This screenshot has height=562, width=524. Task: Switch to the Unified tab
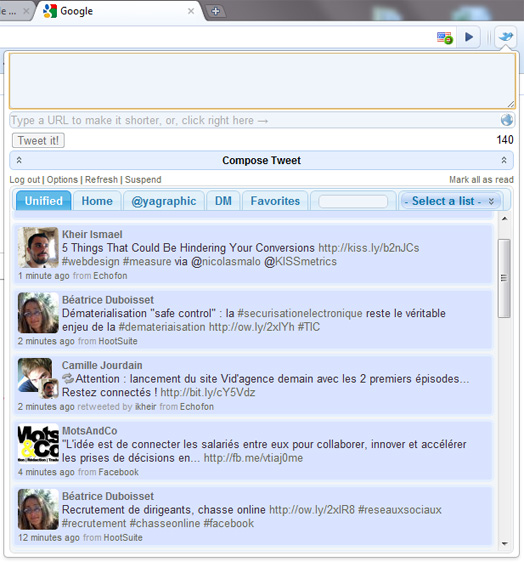click(44, 201)
